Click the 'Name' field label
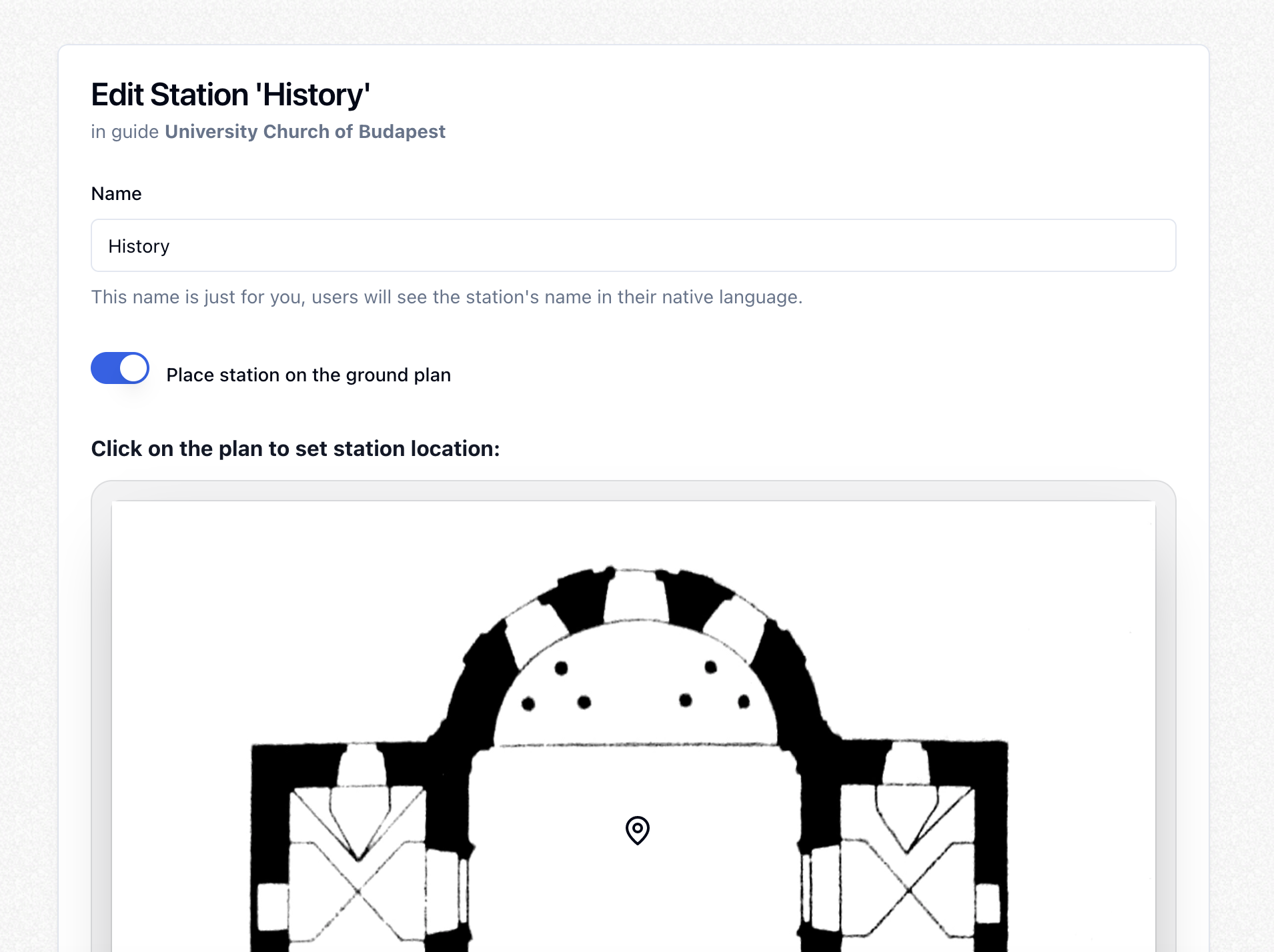Viewport: 1274px width, 952px height. pyautogui.click(x=116, y=193)
